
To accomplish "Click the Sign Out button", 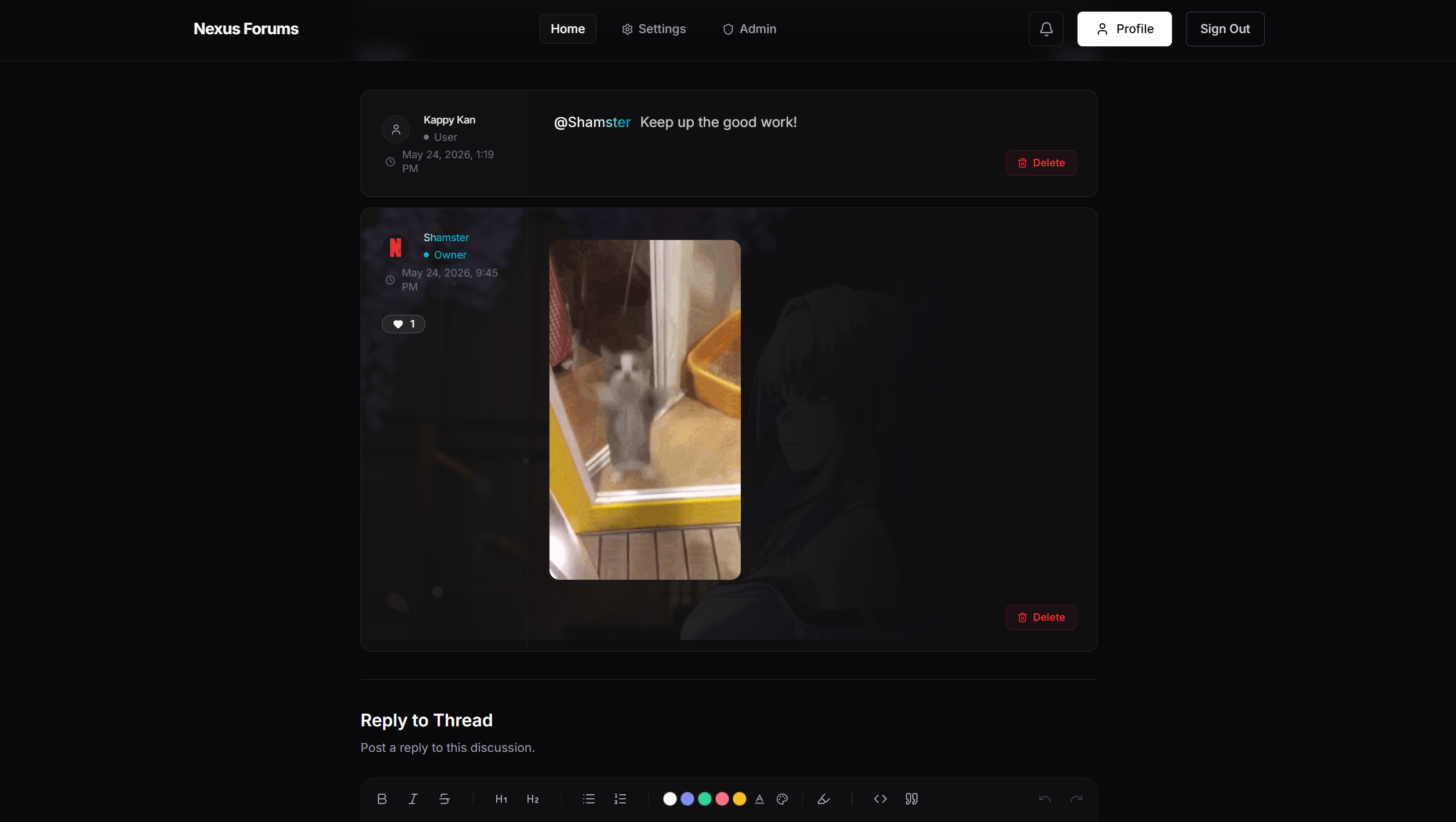I will coord(1225,29).
